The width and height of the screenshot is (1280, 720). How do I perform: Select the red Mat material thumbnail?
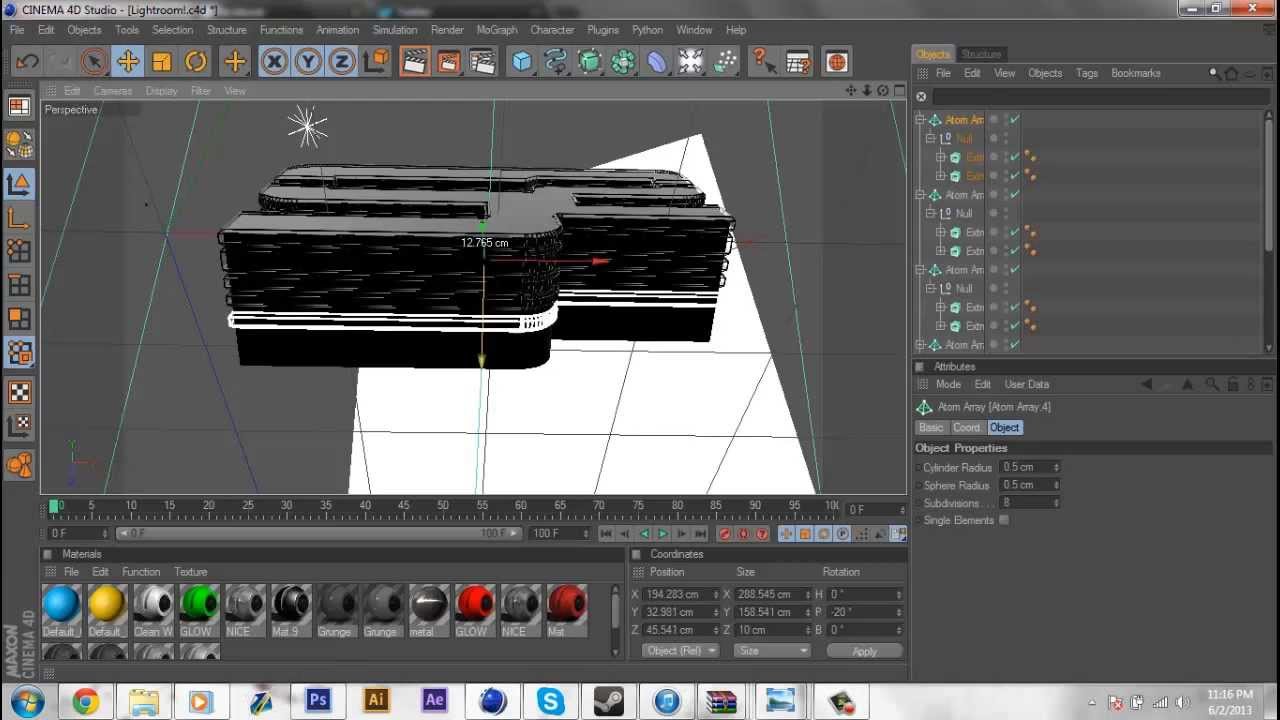click(x=566, y=604)
